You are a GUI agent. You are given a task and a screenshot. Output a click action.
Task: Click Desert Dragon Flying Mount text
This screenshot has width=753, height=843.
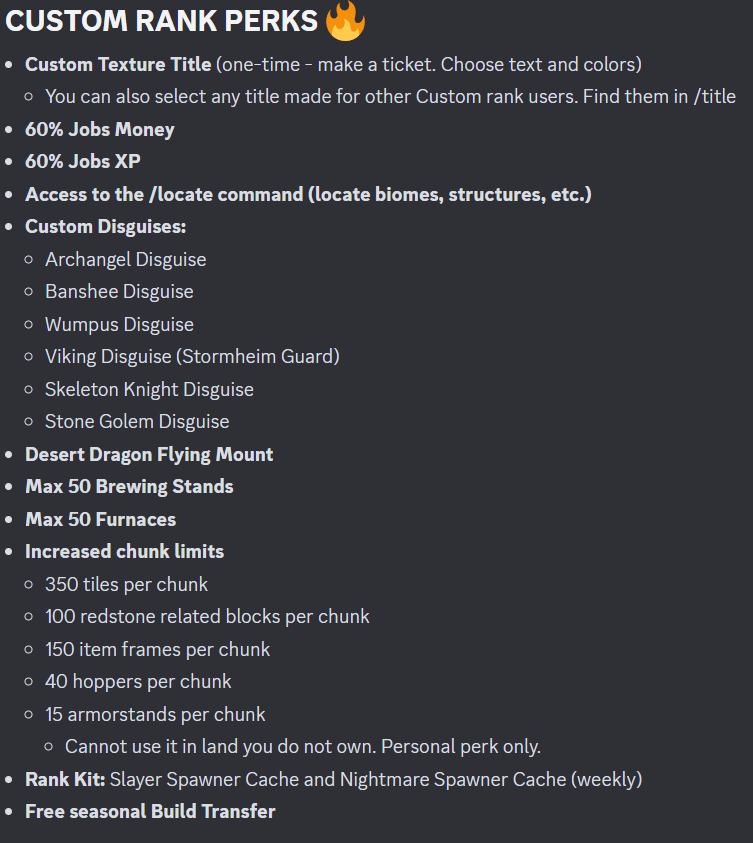[149, 455]
